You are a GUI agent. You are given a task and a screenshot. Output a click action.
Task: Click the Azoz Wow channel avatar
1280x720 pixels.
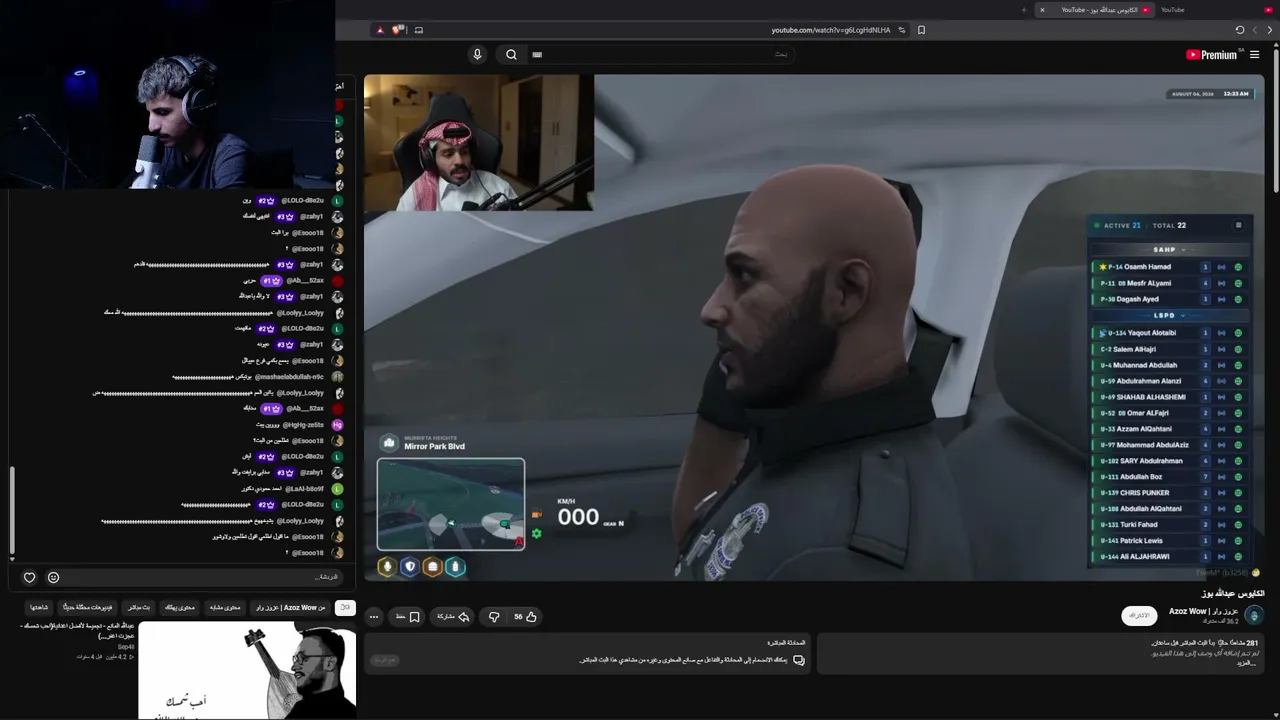pyautogui.click(x=1255, y=615)
